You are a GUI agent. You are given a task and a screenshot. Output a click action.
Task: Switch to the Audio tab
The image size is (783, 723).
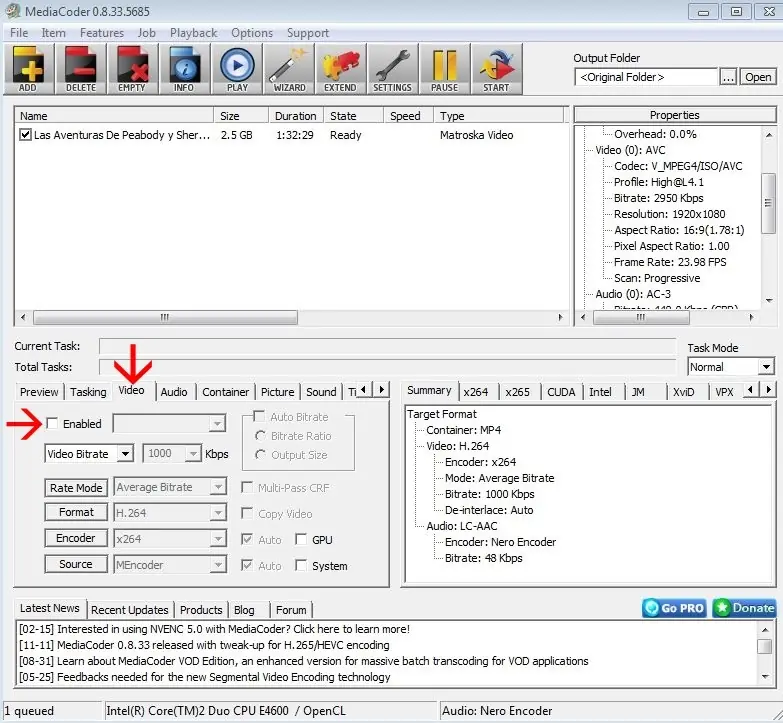pyautogui.click(x=174, y=392)
